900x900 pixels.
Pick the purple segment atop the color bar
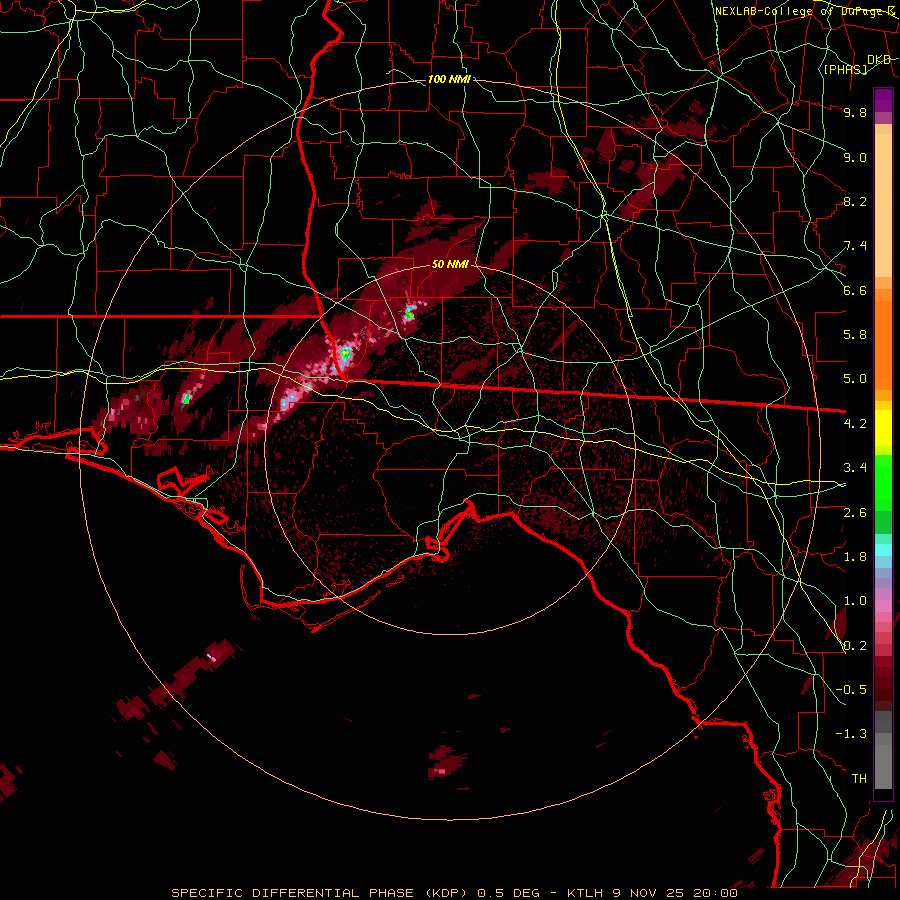click(x=883, y=100)
